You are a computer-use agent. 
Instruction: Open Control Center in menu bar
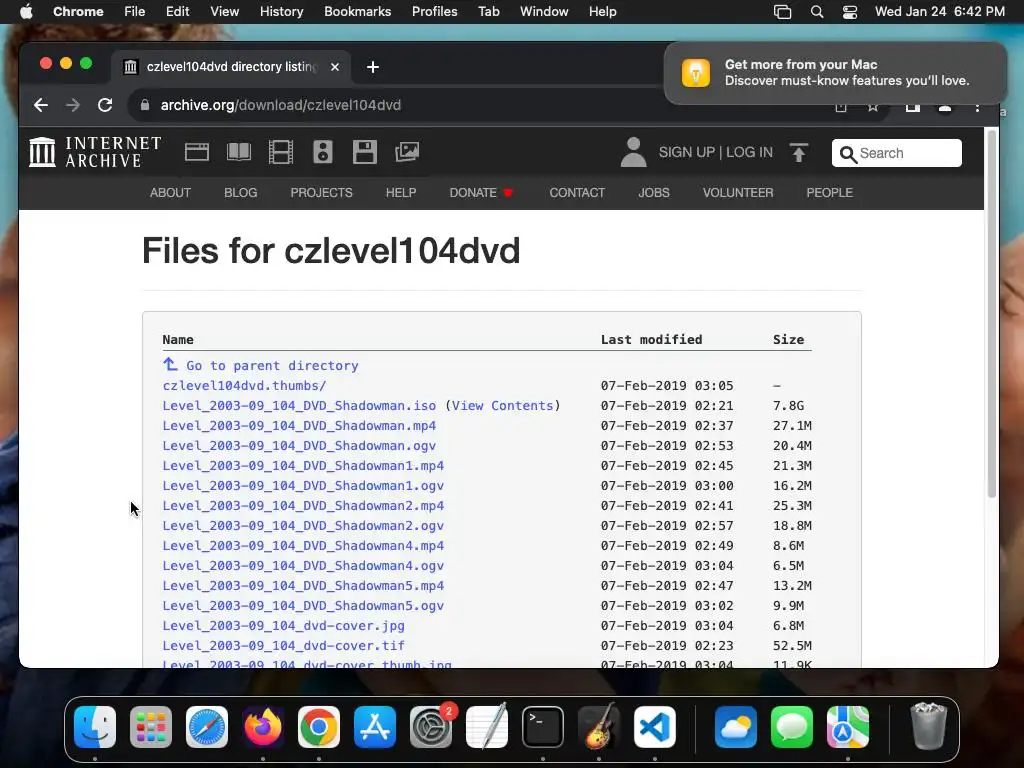[x=850, y=12]
